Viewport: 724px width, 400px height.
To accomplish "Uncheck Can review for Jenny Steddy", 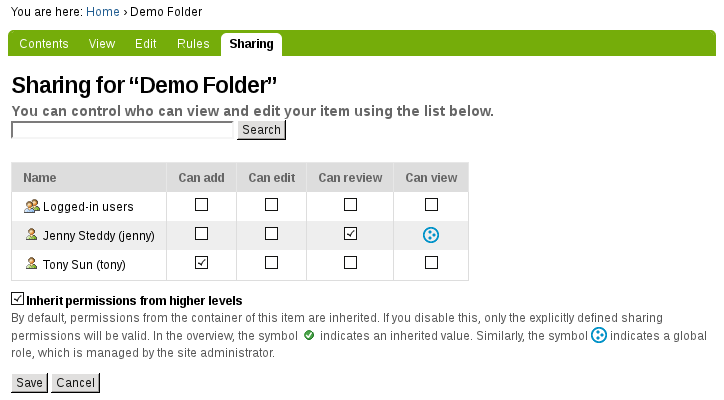I will point(350,234).
